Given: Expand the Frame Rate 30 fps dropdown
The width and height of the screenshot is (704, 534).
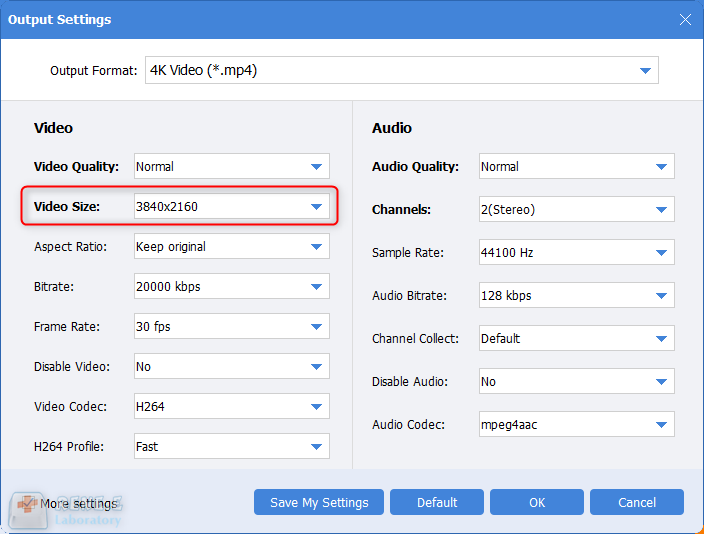Looking at the screenshot, I should (232, 326).
